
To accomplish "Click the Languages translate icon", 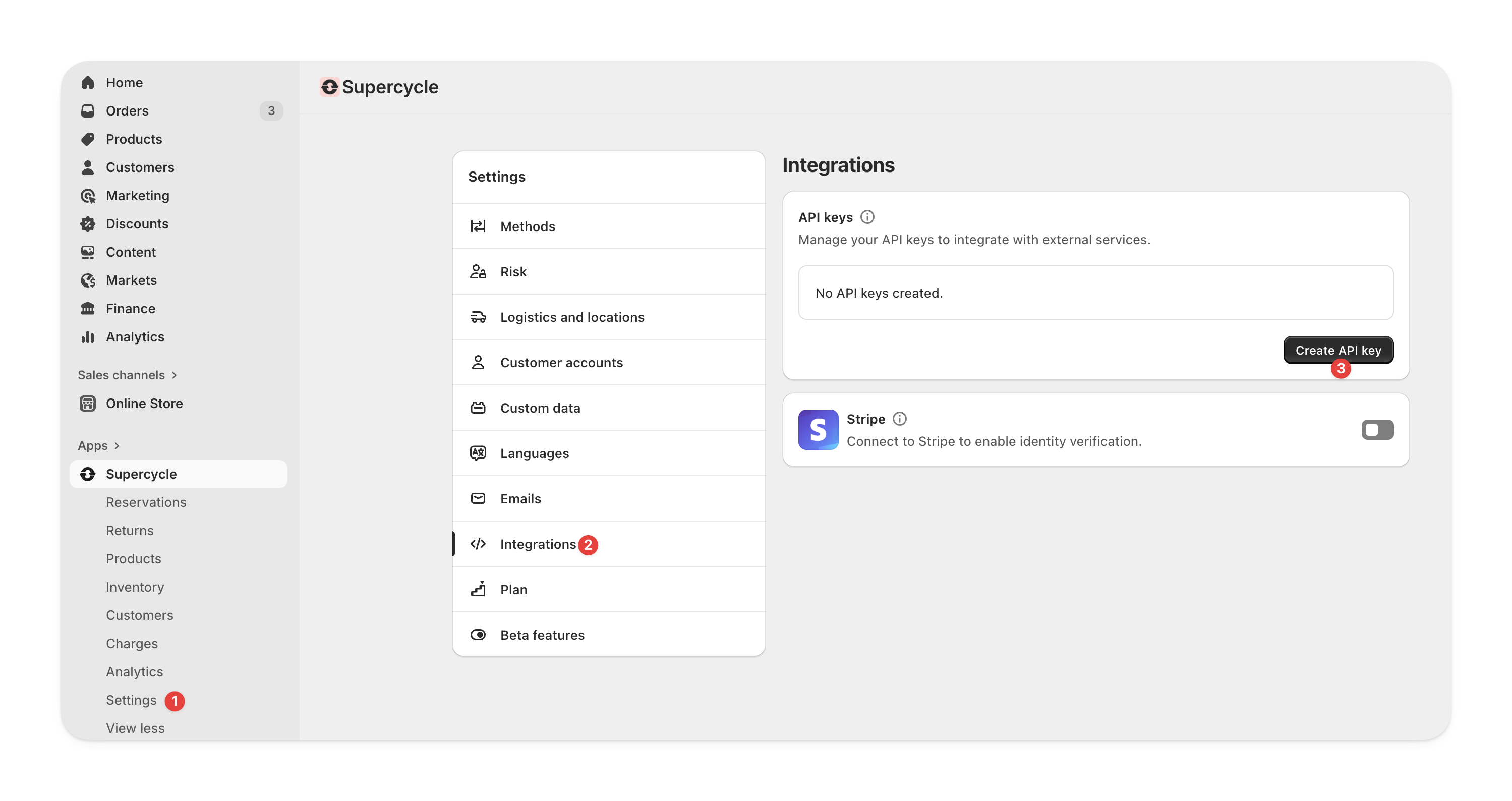I will click(x=478, y=453).
